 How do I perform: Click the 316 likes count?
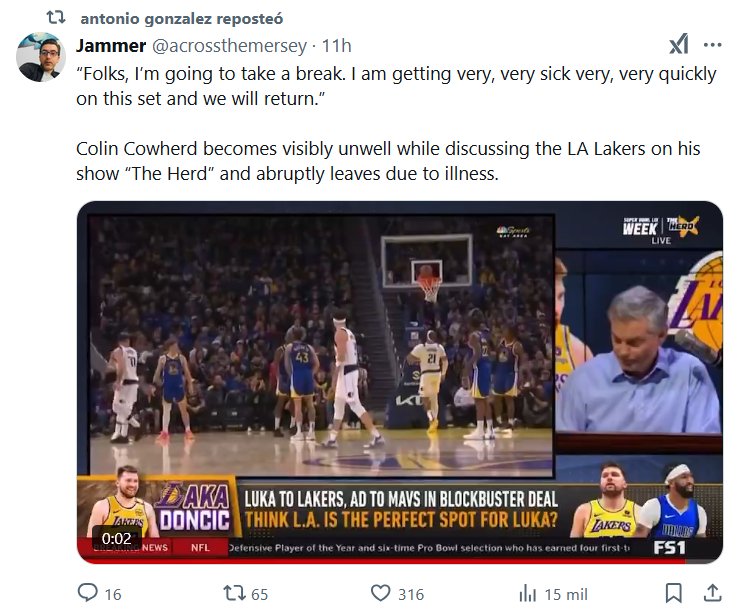coord(410,594)
